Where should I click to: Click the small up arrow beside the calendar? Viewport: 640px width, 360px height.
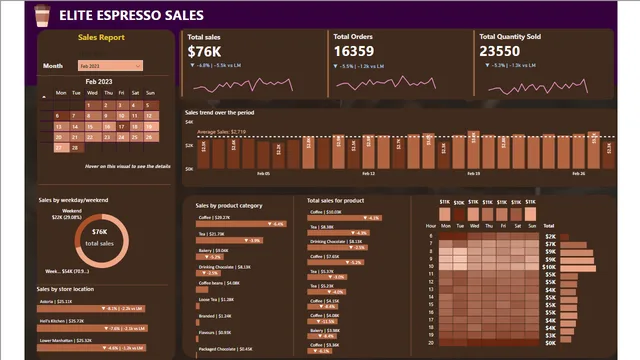tap(44, 97)
